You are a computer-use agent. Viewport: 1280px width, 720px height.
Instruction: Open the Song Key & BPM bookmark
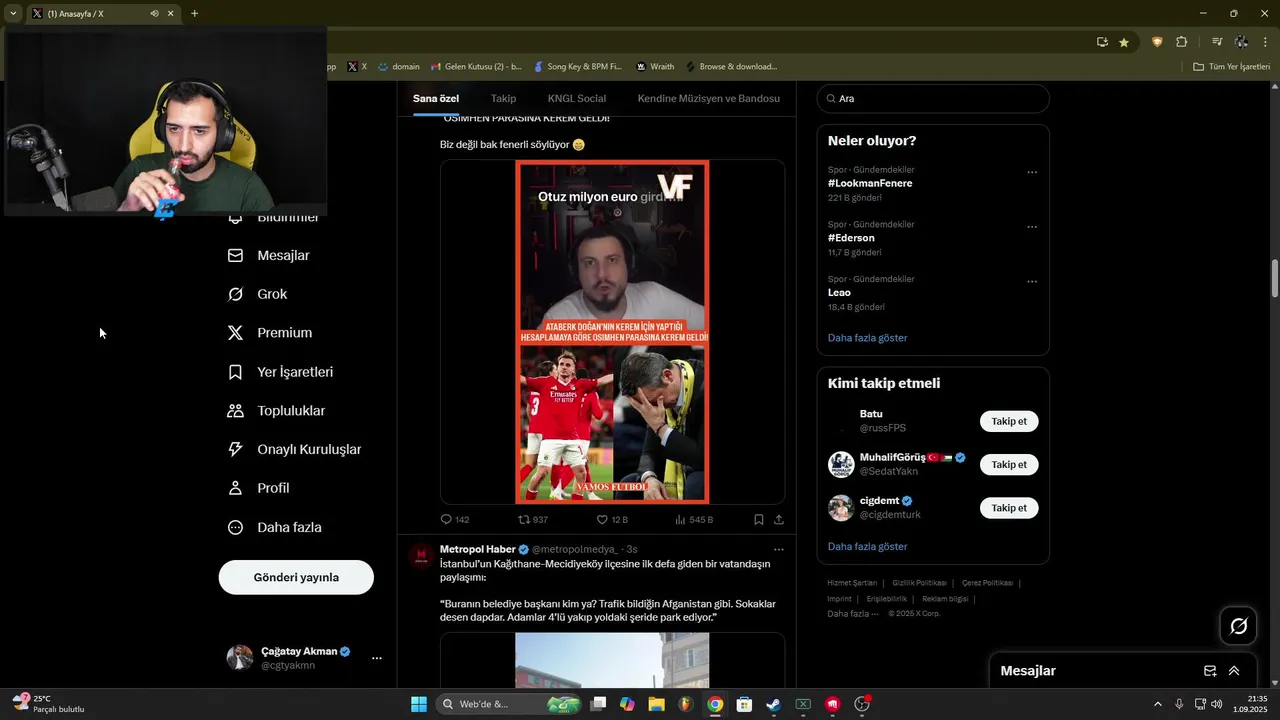pos(578,67)
